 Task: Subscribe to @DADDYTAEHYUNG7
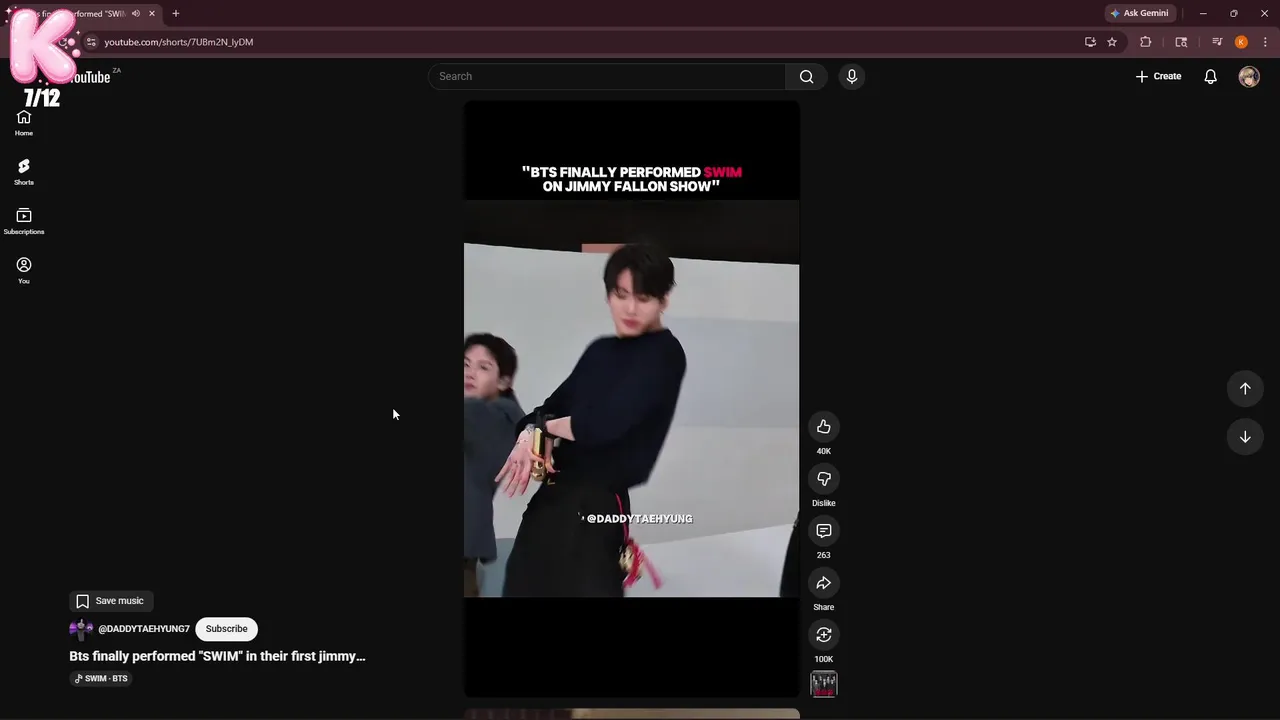tap(226, 629)
